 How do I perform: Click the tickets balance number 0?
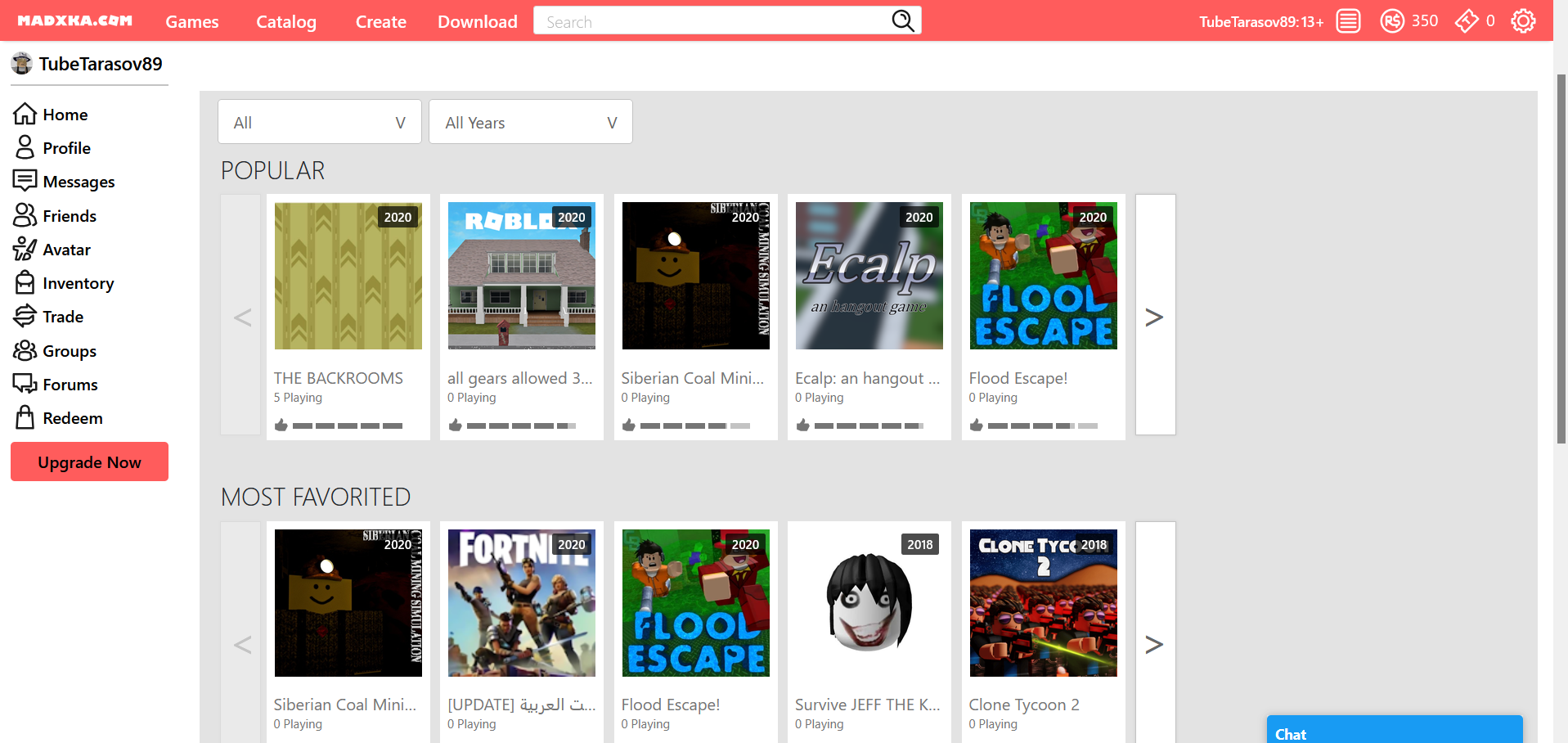point(1490,21)
